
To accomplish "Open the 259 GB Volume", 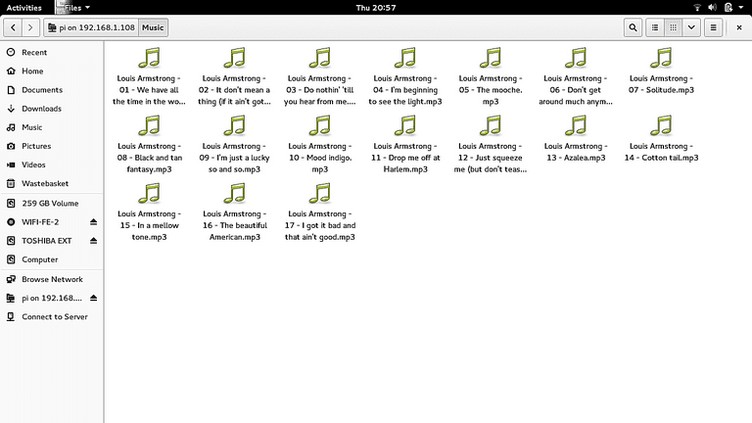I will [51, 203].
